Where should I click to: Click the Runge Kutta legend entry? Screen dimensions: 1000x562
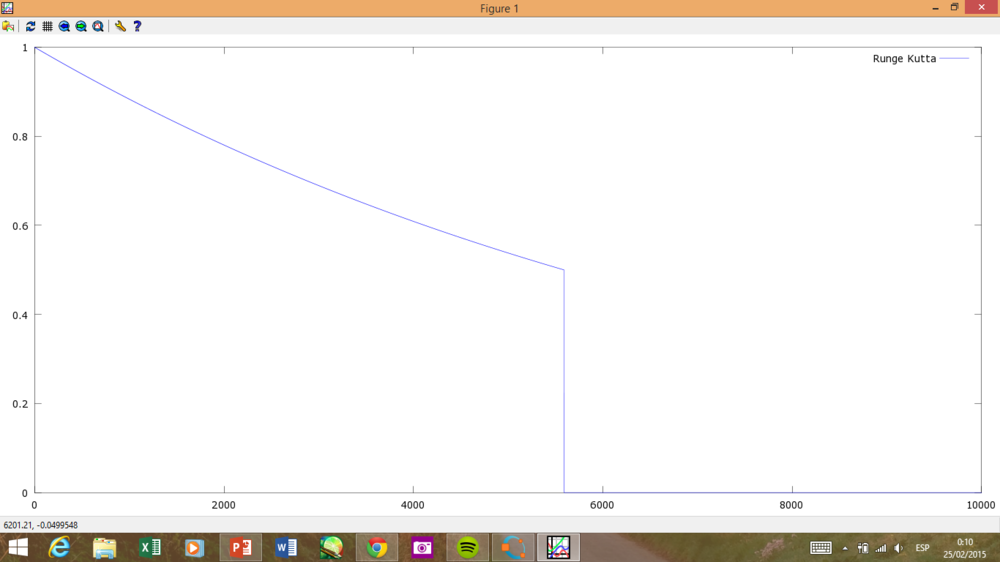905,59
